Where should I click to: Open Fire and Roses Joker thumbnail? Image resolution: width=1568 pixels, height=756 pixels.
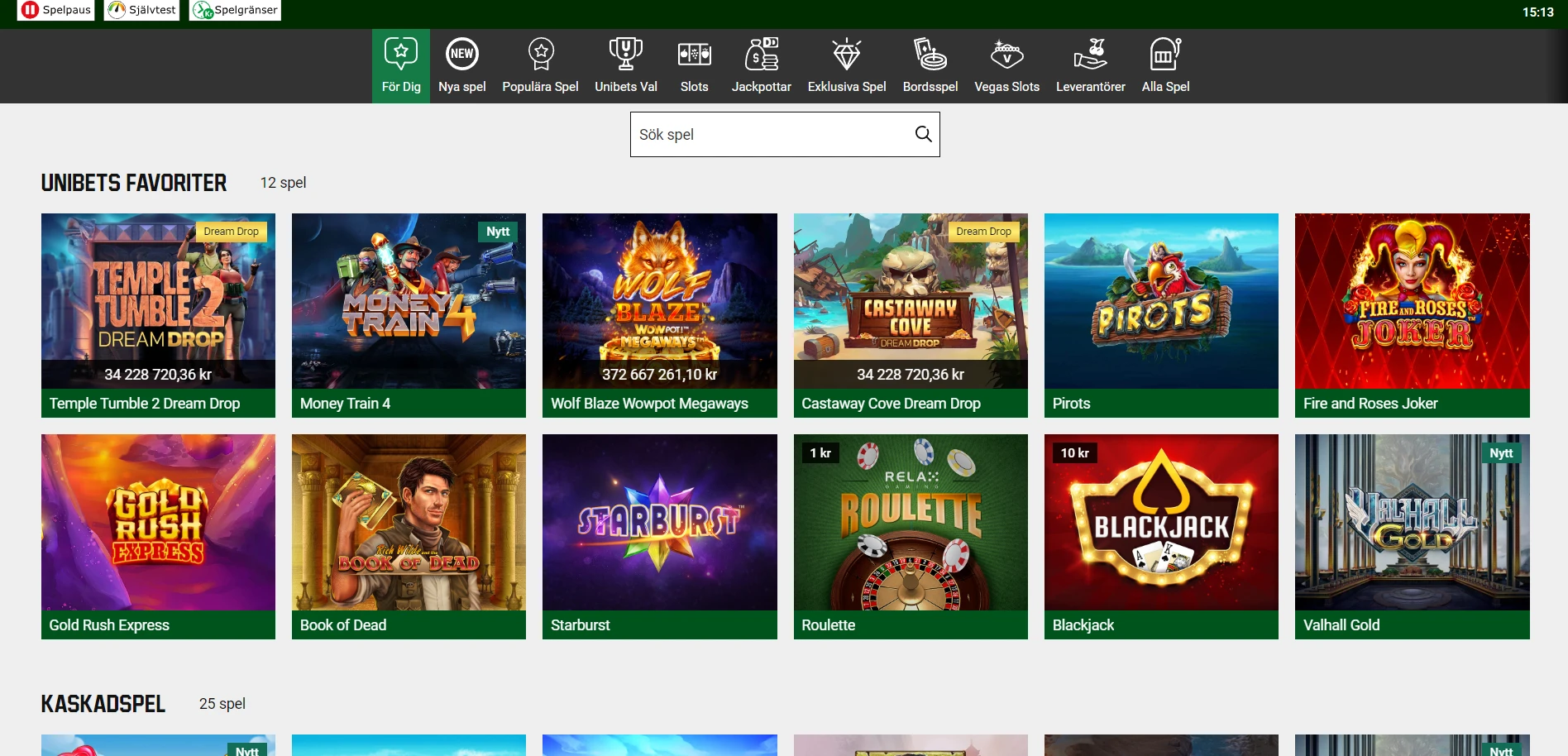tap(1413, 301)
